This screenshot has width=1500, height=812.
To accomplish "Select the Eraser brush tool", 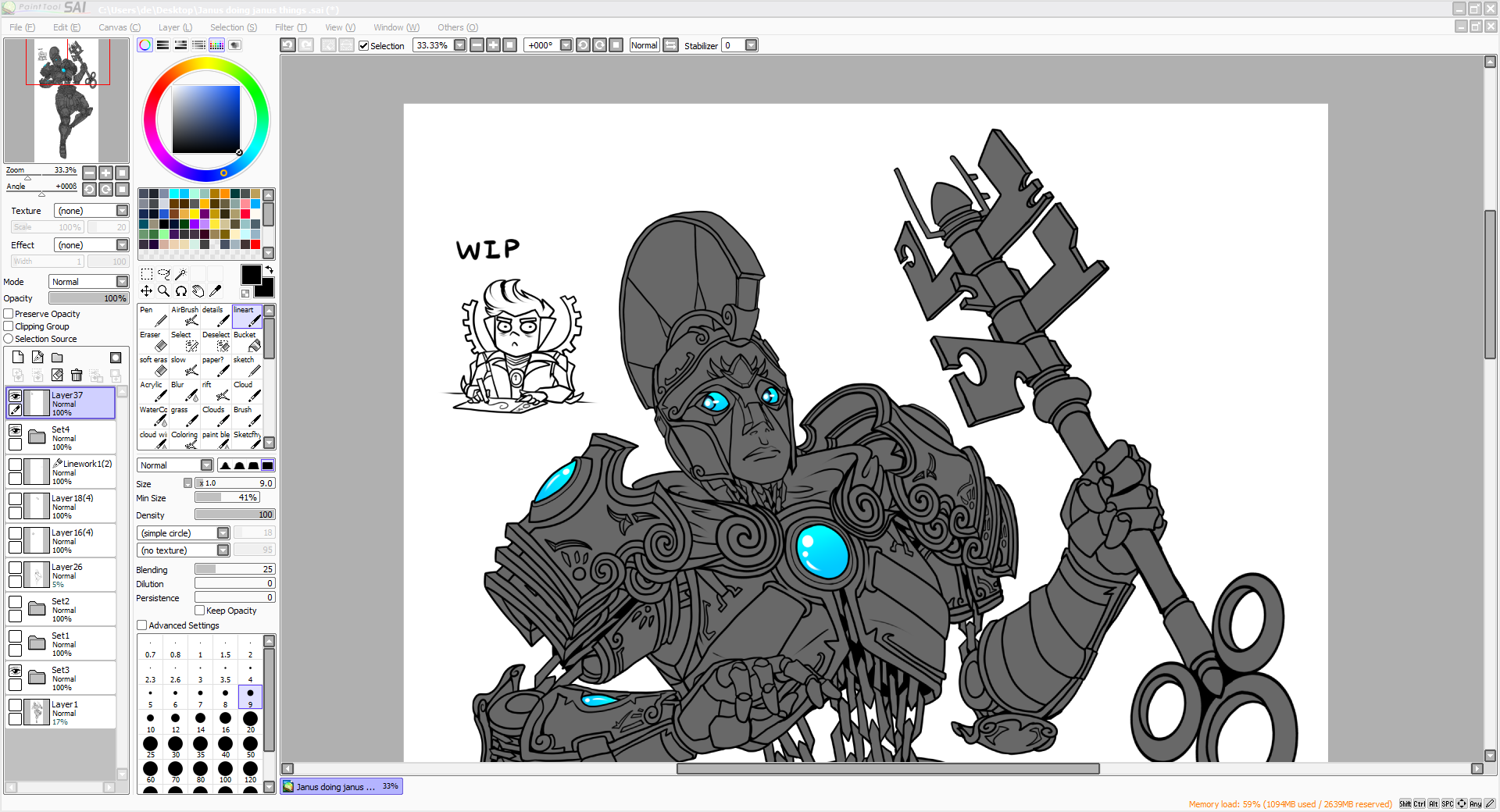I will pyautogui.click(x=153, y=341).
